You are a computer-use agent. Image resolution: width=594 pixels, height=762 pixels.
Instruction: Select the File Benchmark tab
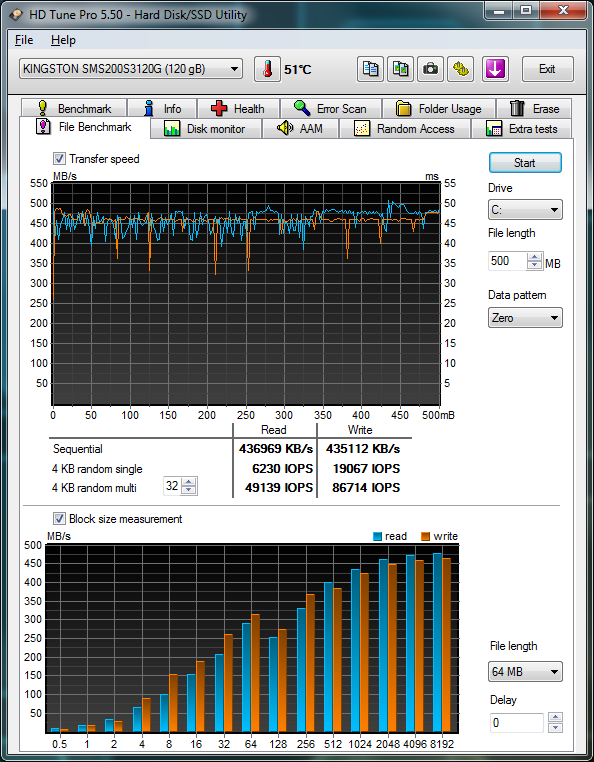(85, 127)
